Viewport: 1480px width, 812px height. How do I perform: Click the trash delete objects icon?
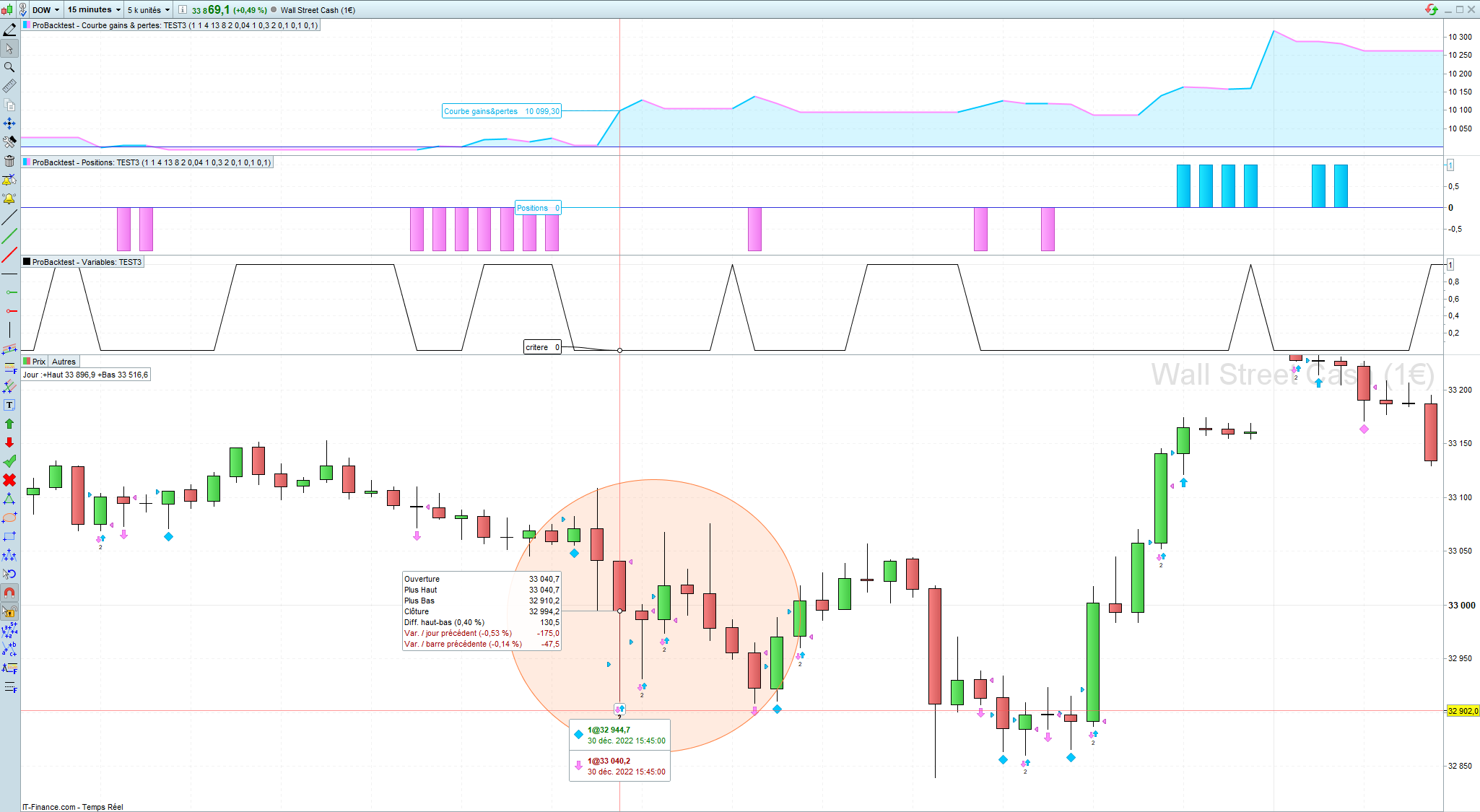[9, 160]
